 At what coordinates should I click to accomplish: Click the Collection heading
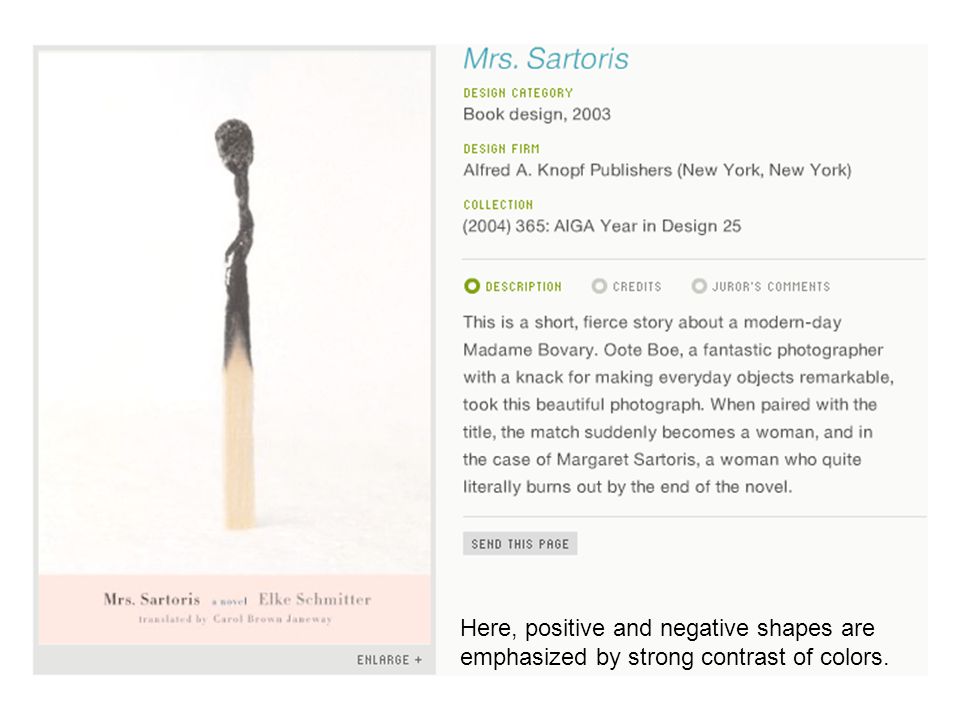[498, 204]
